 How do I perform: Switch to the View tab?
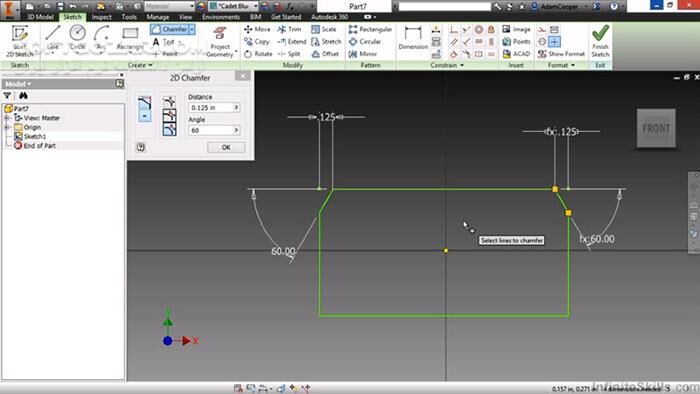coord(185,17)
